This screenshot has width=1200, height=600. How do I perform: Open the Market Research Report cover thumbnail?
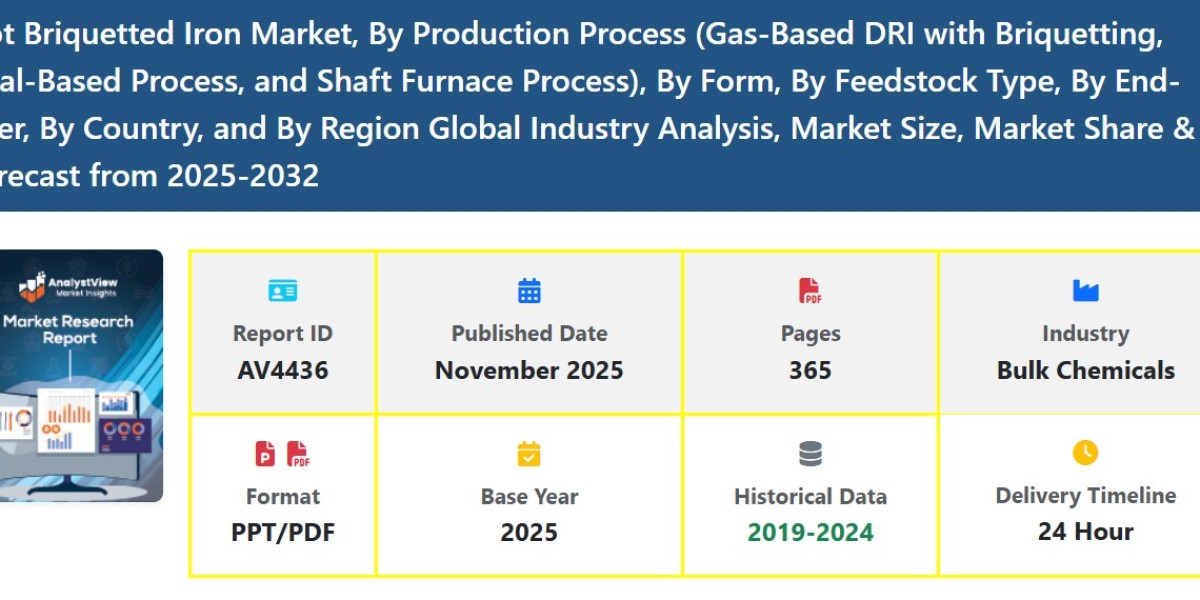tap(80, 375)
